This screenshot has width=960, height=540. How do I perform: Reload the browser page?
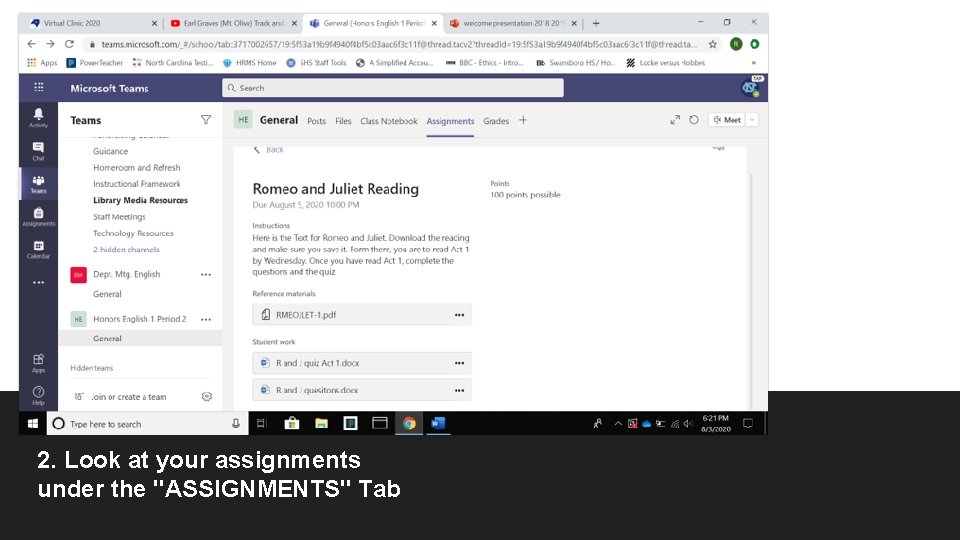[69, 44]
